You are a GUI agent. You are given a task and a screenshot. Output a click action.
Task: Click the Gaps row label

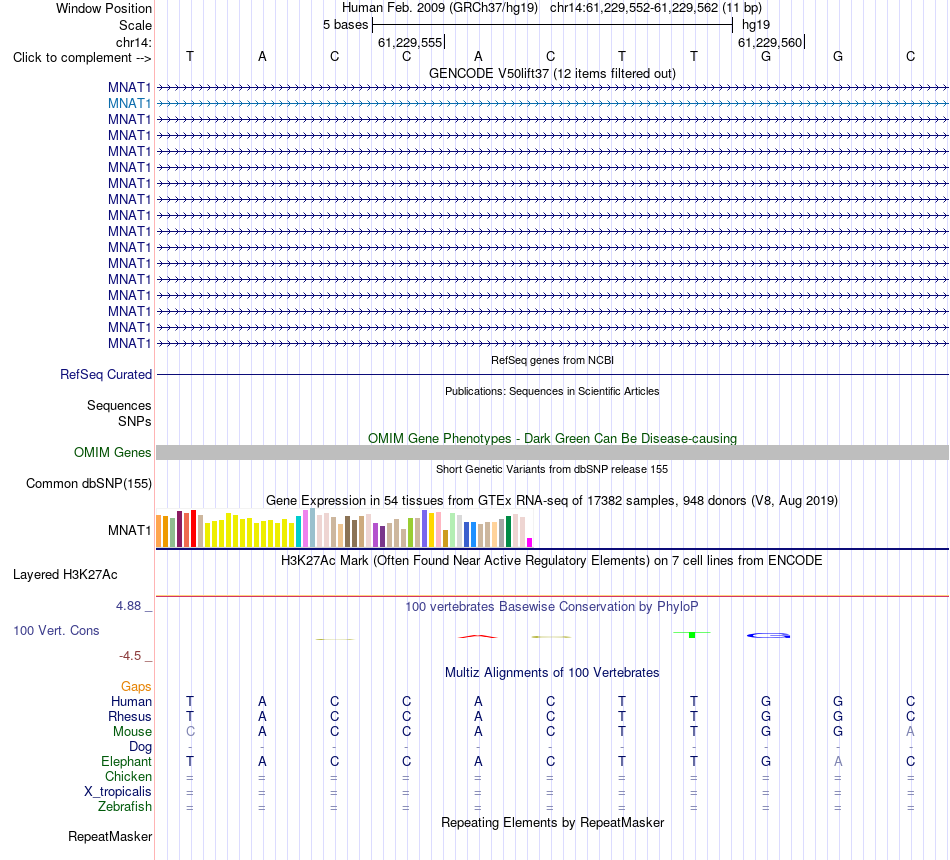136,686
